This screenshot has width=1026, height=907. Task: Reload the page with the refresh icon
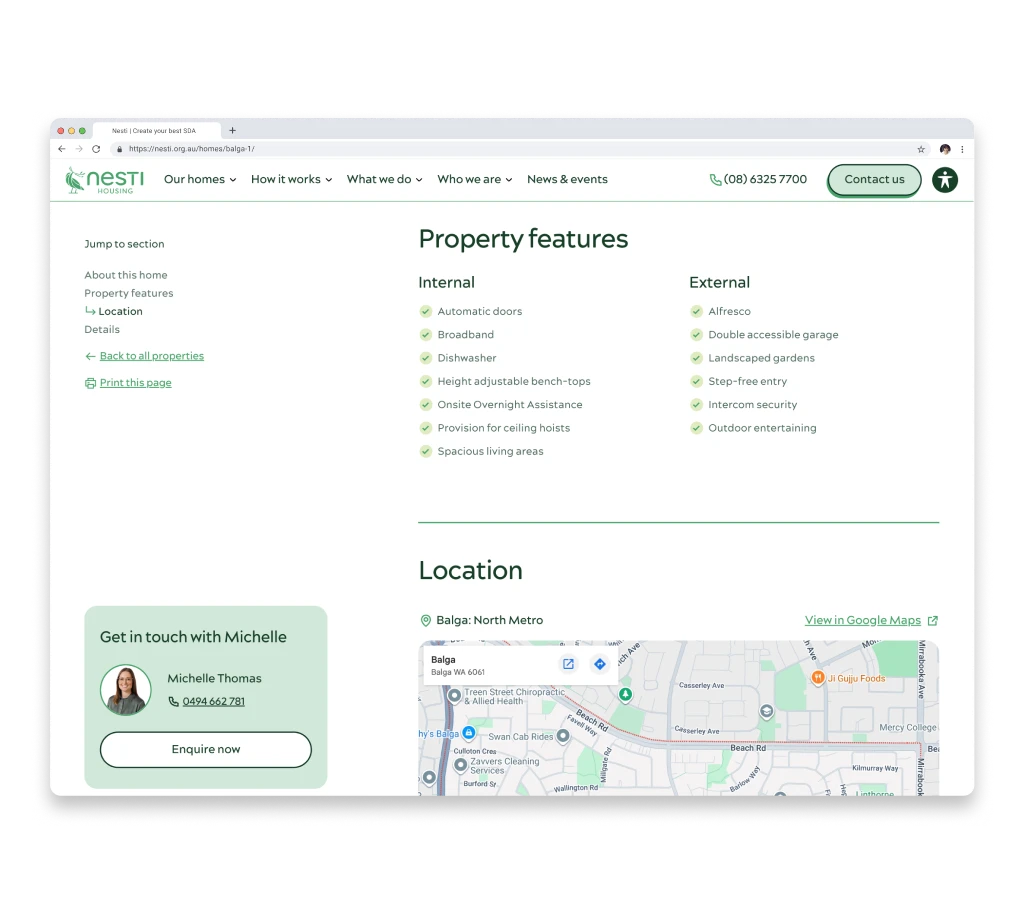(x=96, y=149)
